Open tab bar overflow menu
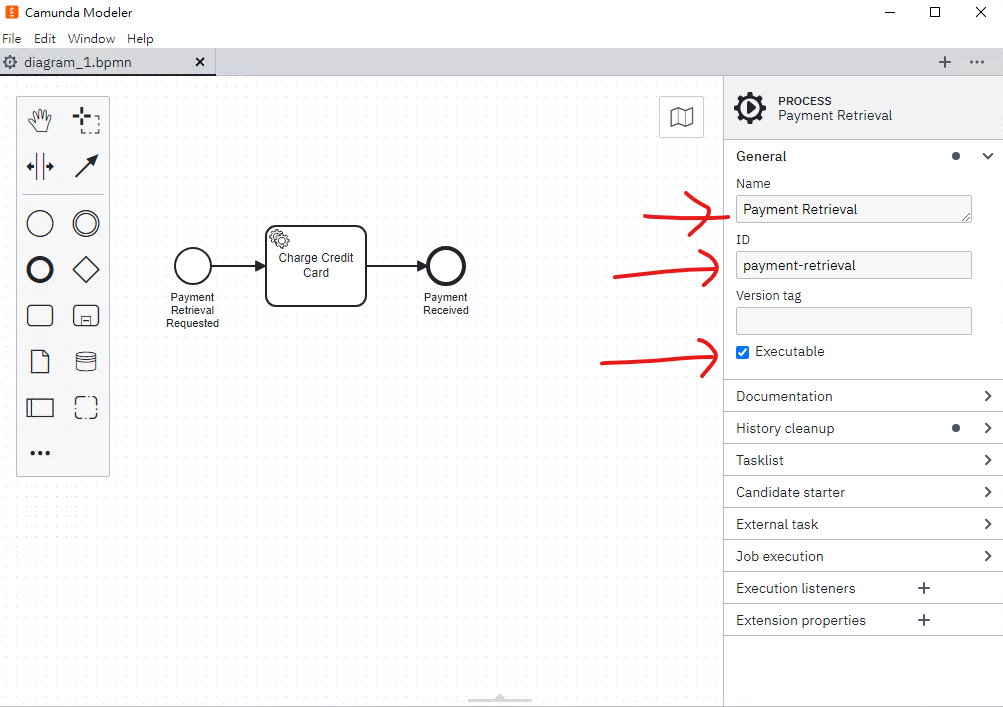Screen dimensions: 1003x707 point(977,62)
